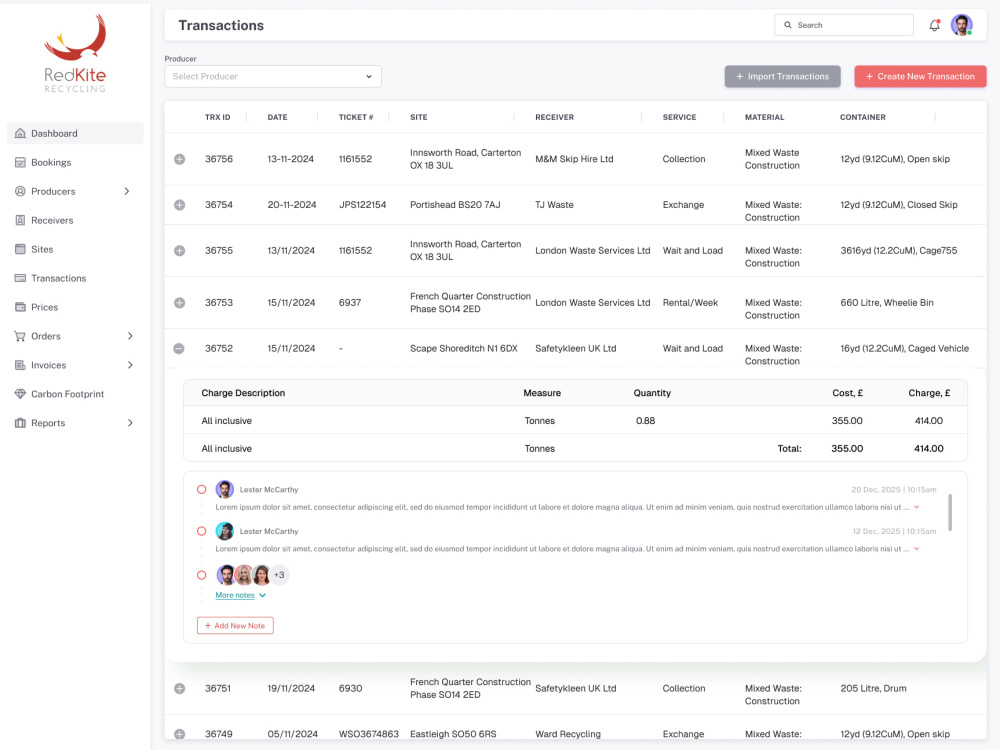
Task: Click ticket number JPS122154
Action: pos(362,205)
